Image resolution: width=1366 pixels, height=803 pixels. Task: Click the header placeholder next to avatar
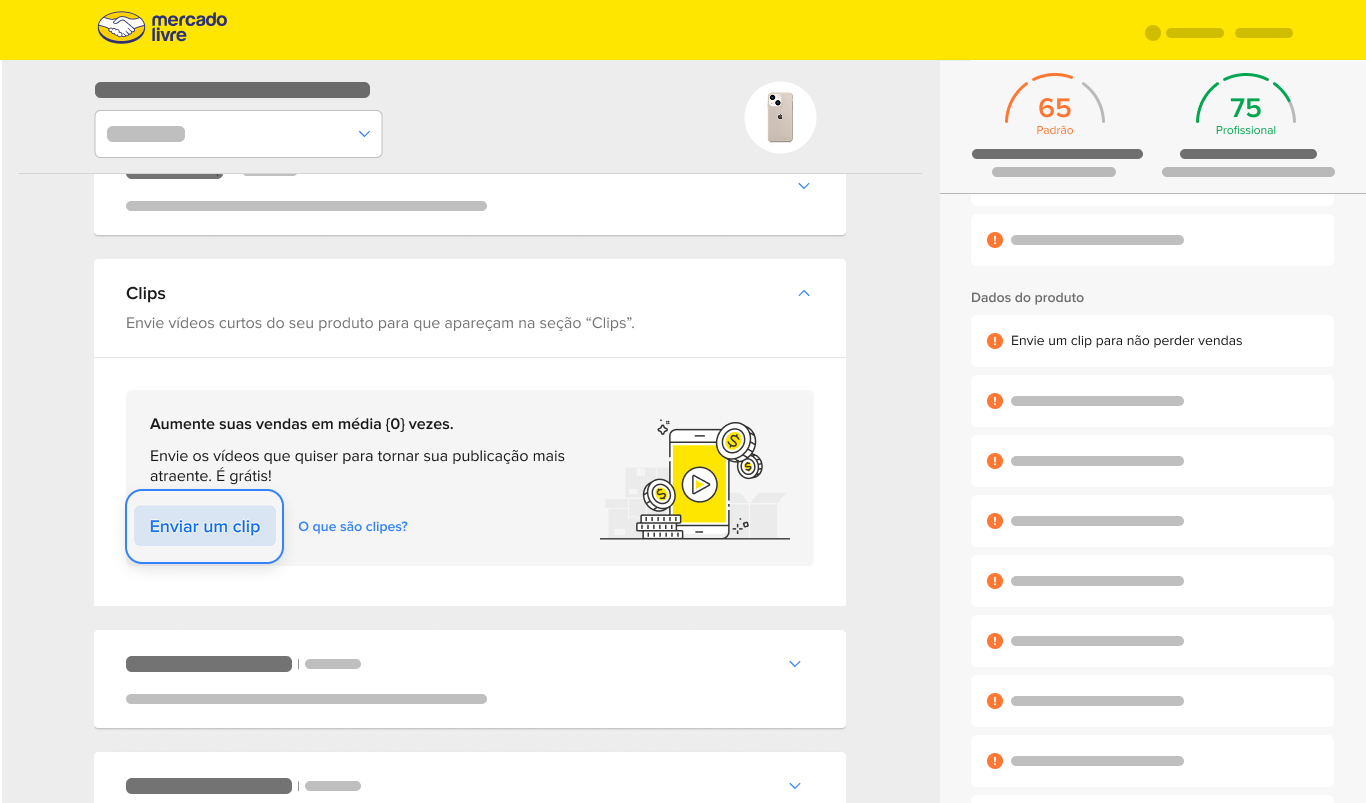pyautogui.click(x=1194, y=33)
